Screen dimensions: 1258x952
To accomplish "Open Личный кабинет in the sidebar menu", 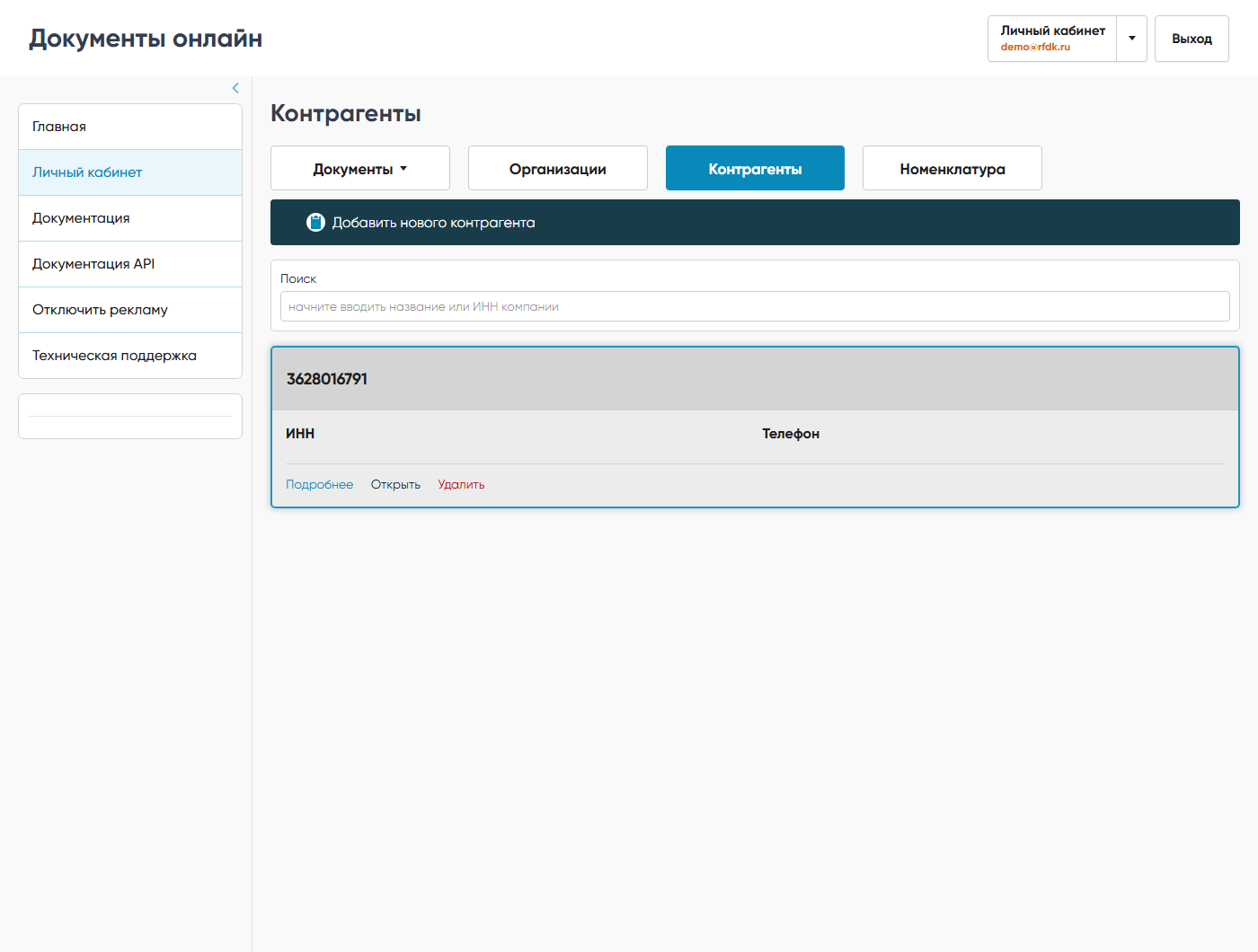I will pos(130,172).
